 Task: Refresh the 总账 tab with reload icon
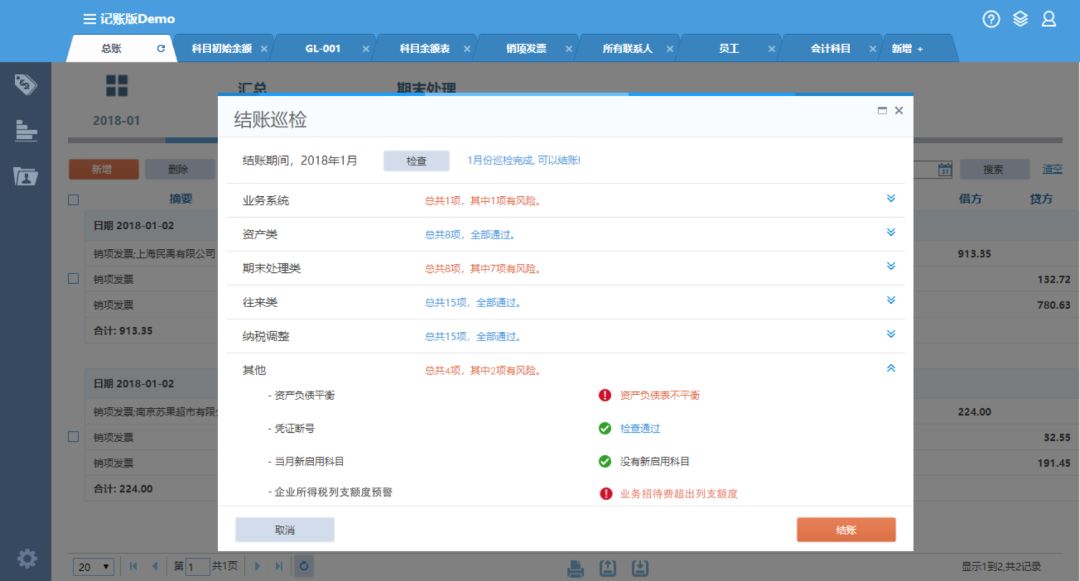click(x=161, y=48)
